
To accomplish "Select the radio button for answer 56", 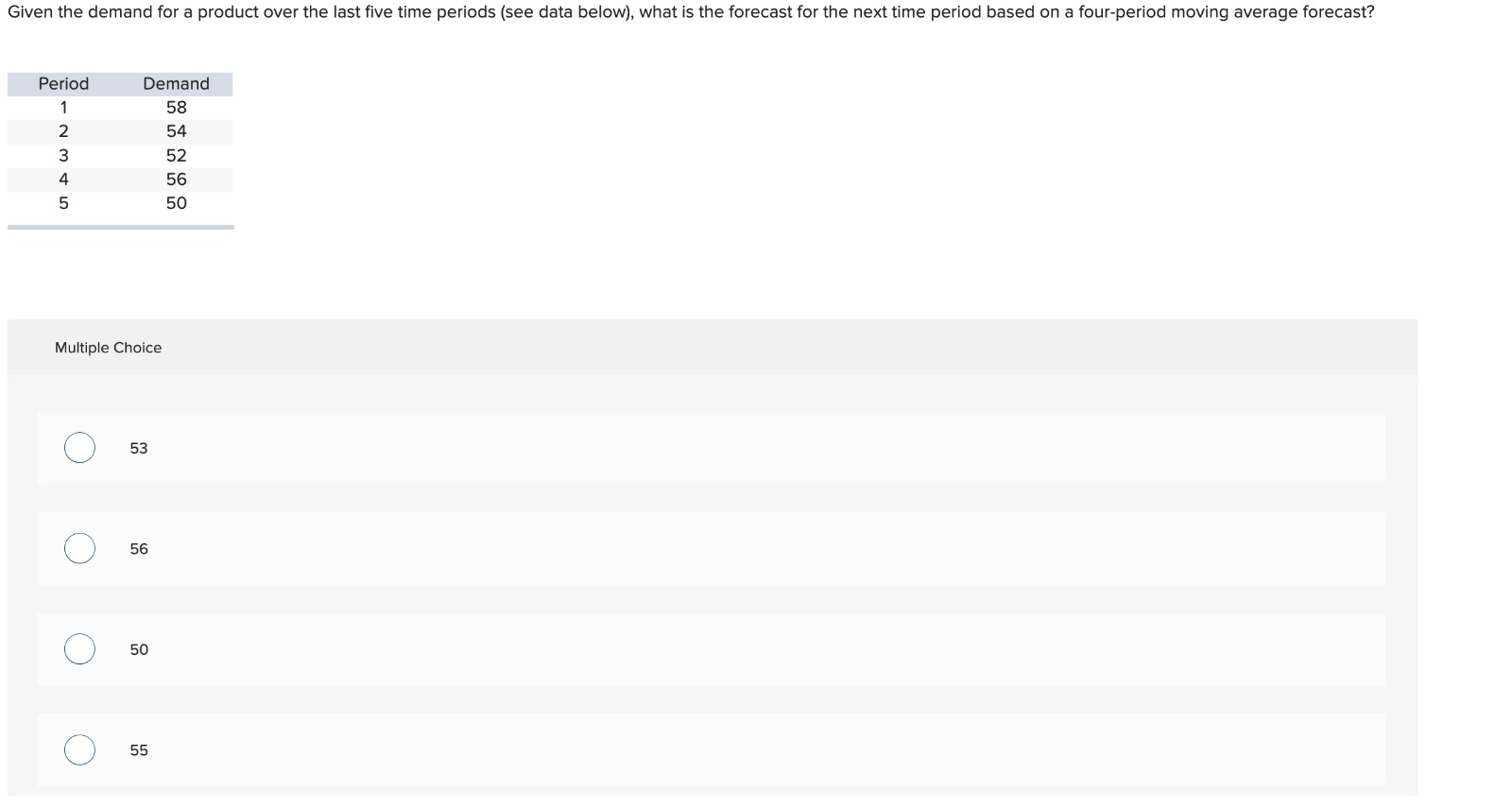I will (x=80, y=548).
